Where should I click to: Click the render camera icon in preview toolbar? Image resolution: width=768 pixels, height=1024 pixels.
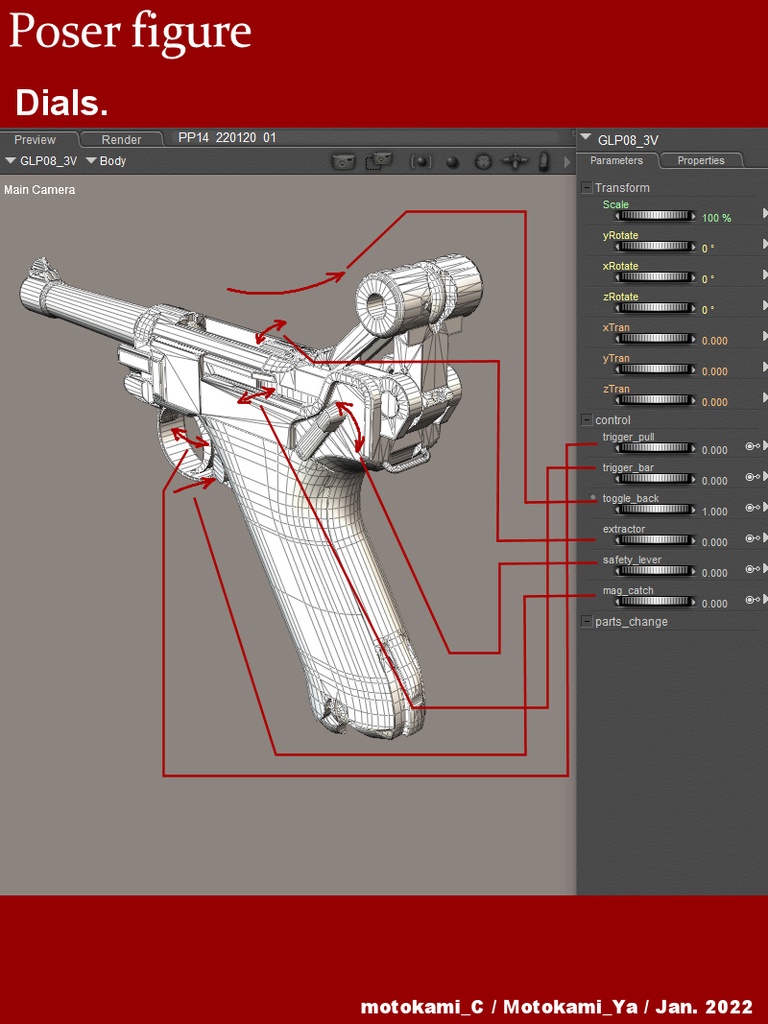point(344,161)
